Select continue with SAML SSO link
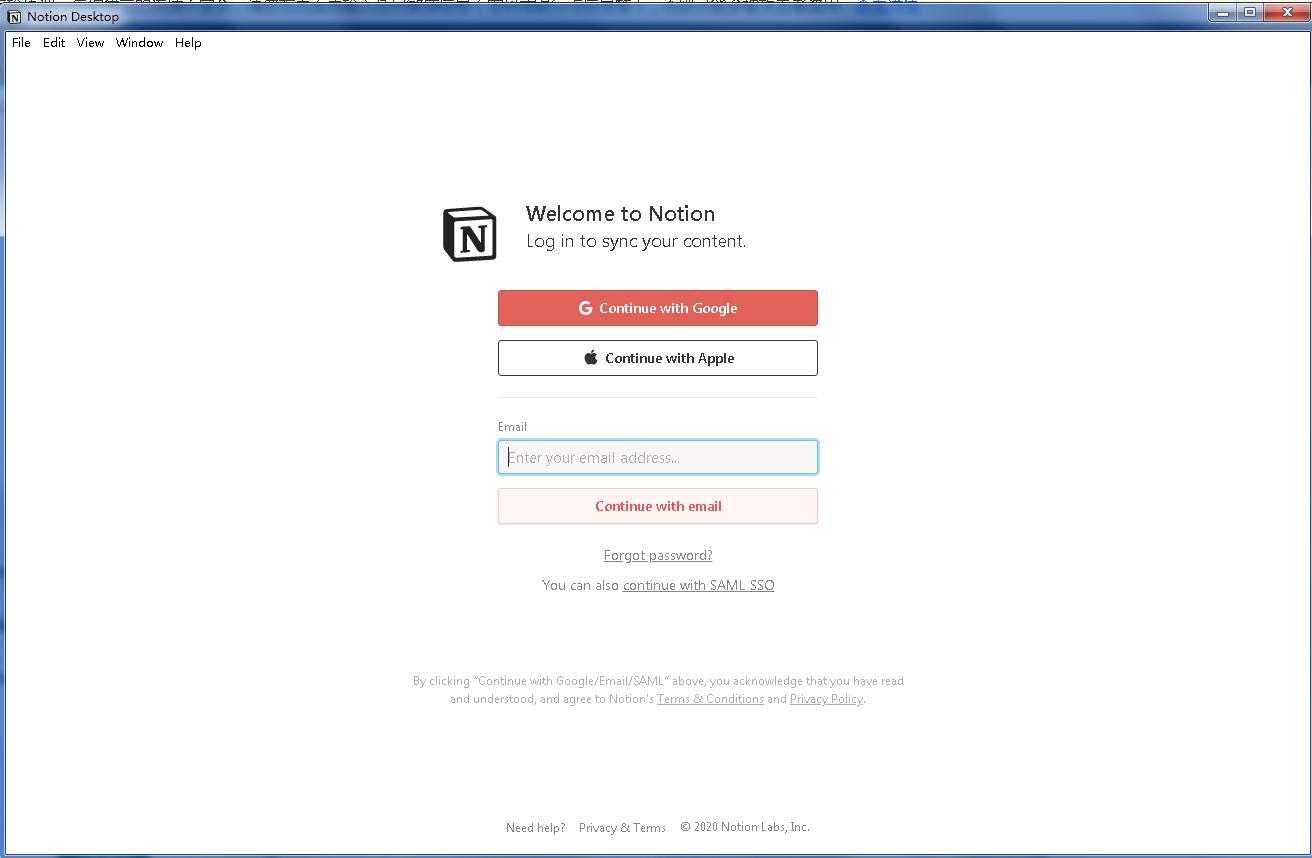 coord(698,585)
